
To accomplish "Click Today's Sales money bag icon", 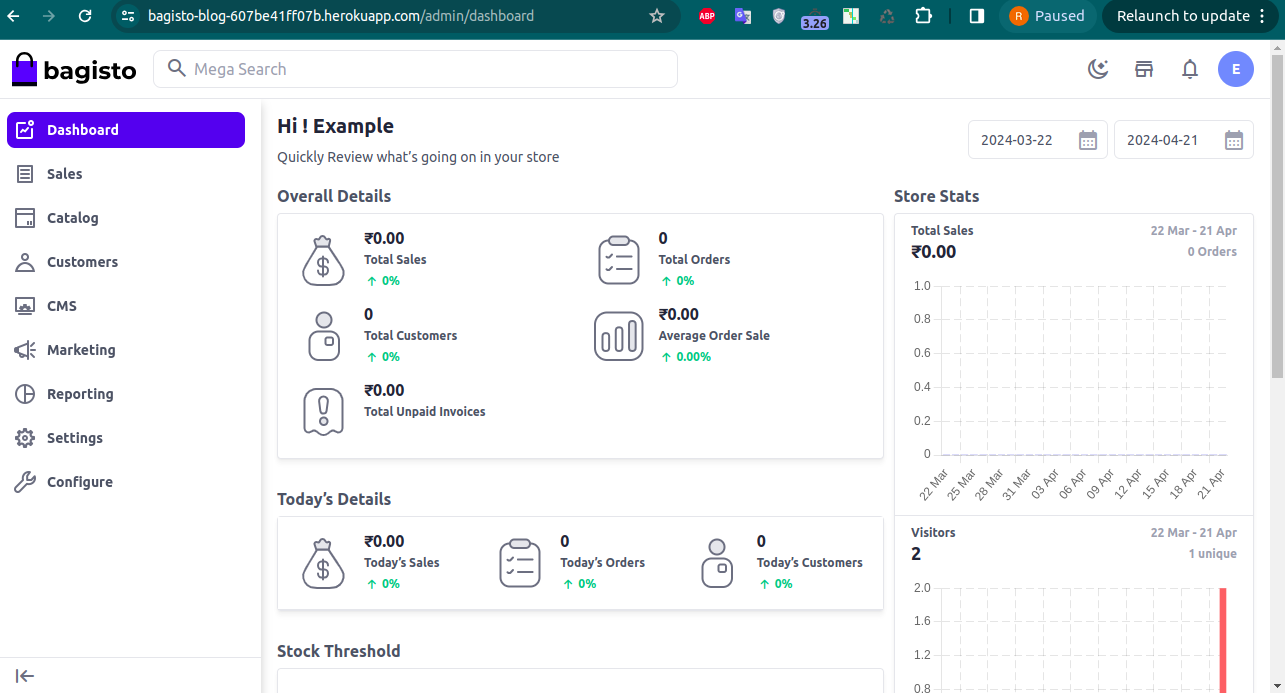I will [x=323, y=564].
